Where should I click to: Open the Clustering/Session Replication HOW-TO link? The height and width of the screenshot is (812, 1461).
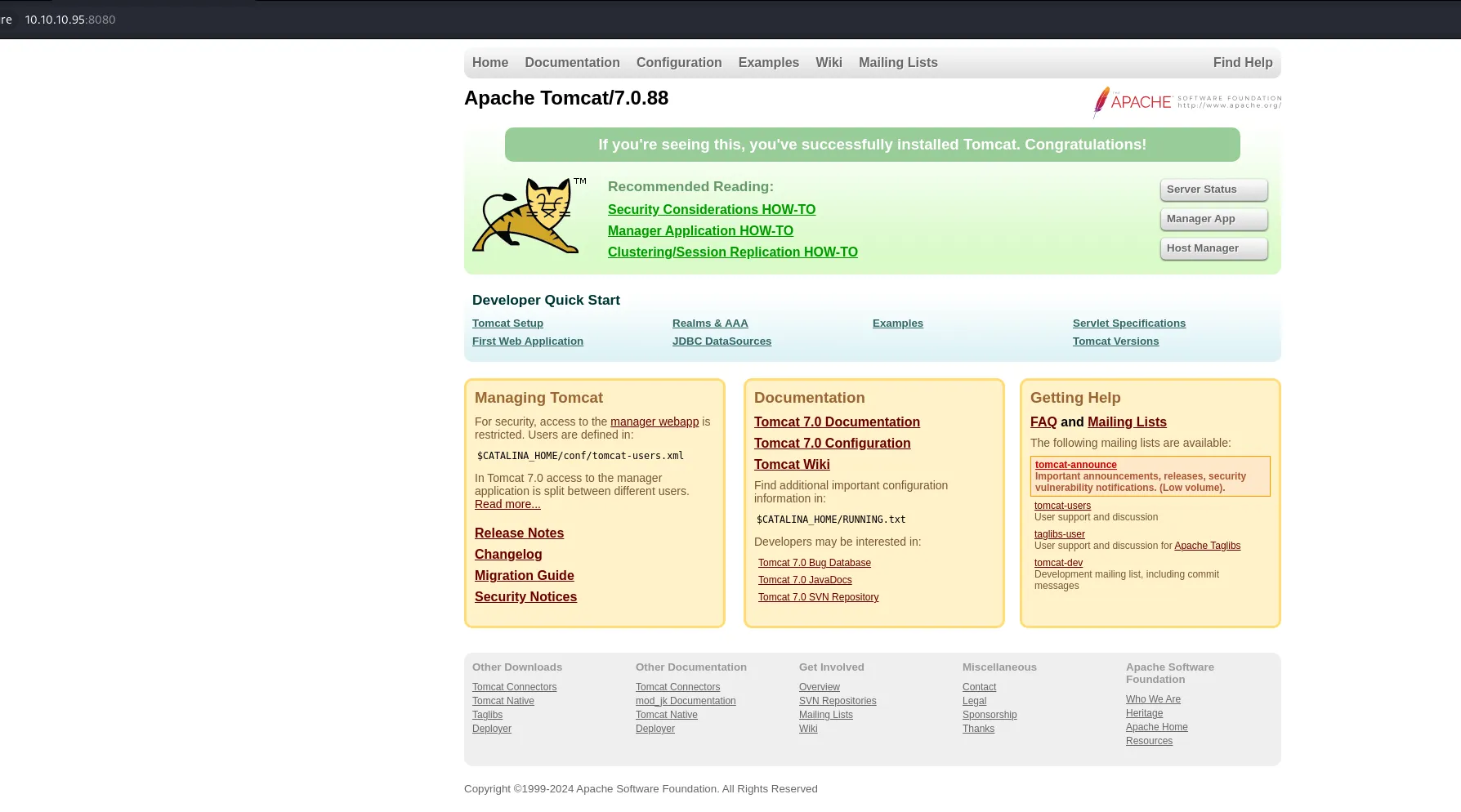click(x=733, y=252)
